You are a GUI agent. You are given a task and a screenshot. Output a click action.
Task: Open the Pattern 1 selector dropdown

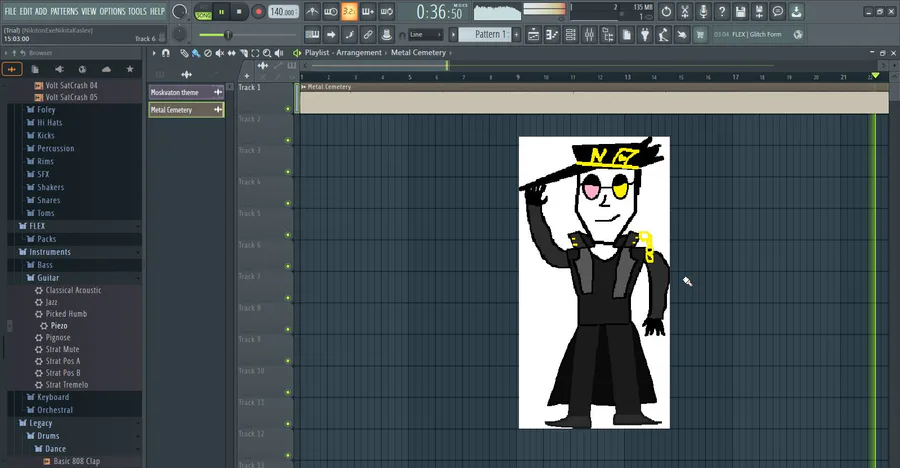click(x=487, y=34)
